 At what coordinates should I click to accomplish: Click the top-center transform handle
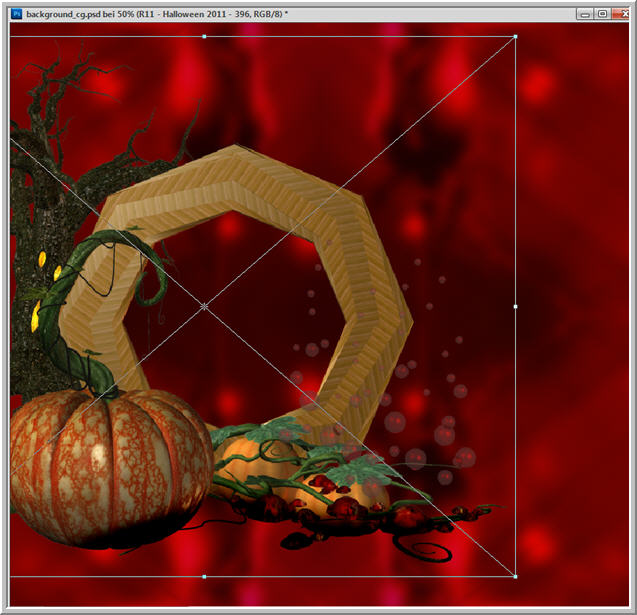(204, 37)
